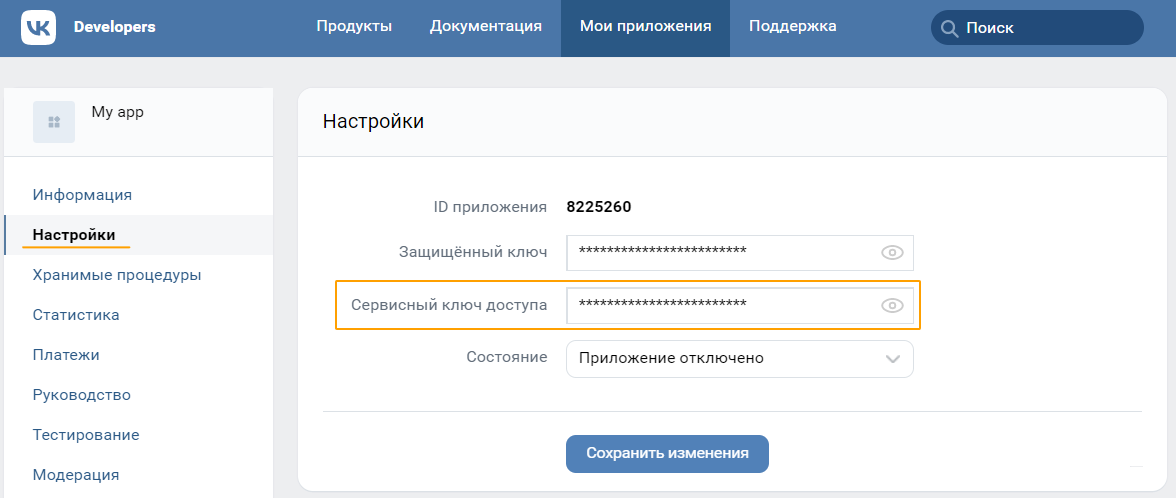1176x498 pixels.
Task: Go to Документация section
Action: 486,26
